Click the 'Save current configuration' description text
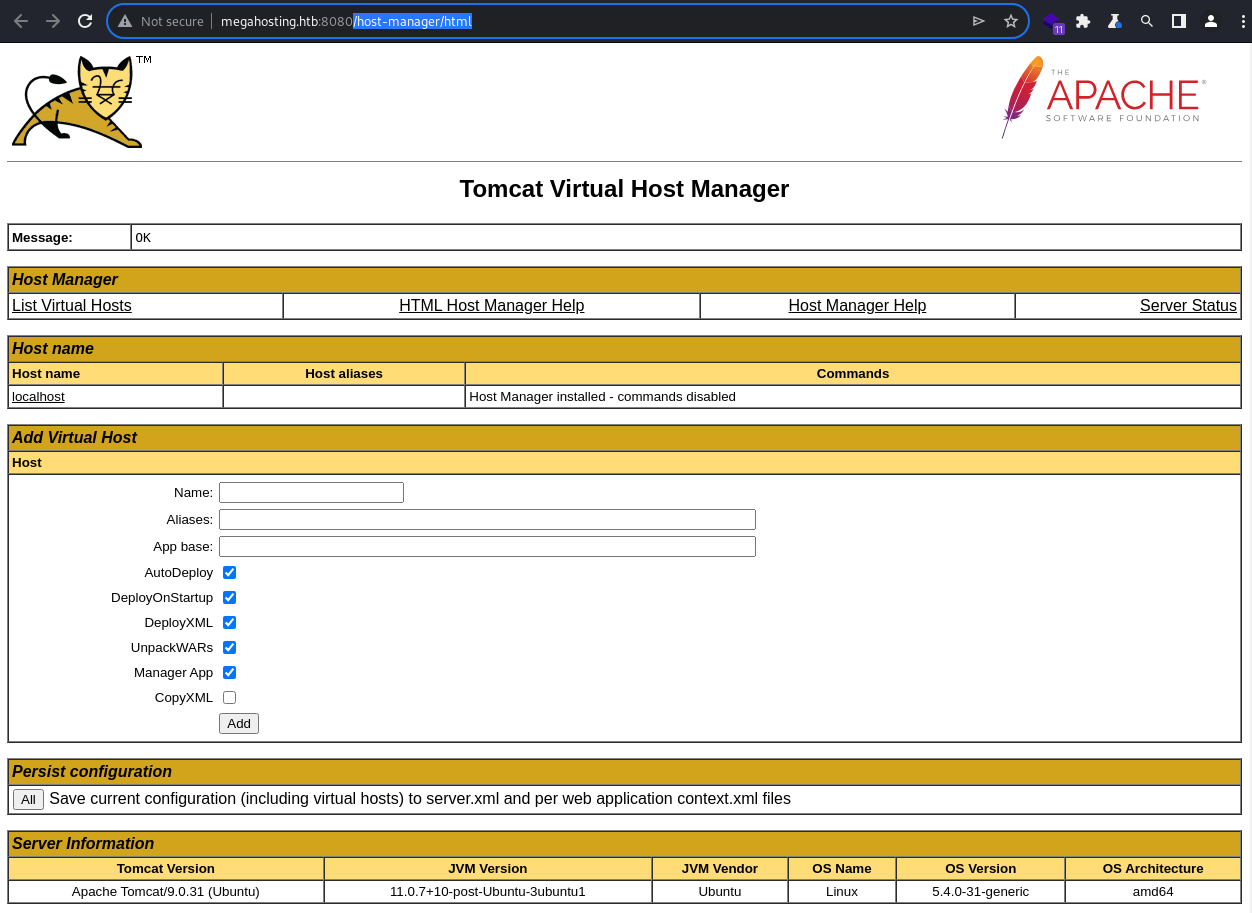Screen dimensions: 1252x913 pos(420,799)
